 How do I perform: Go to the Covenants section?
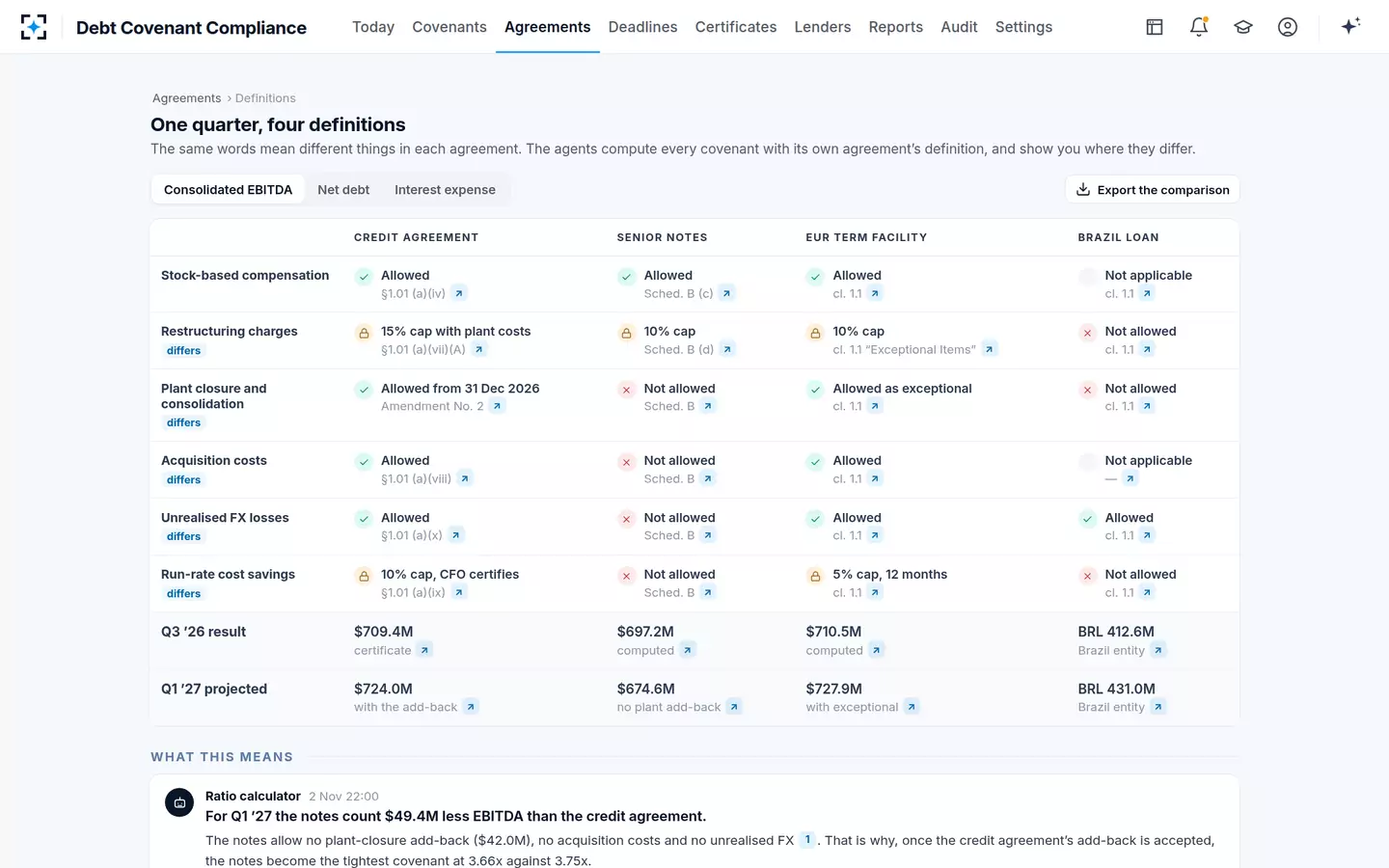click(449, 27)
